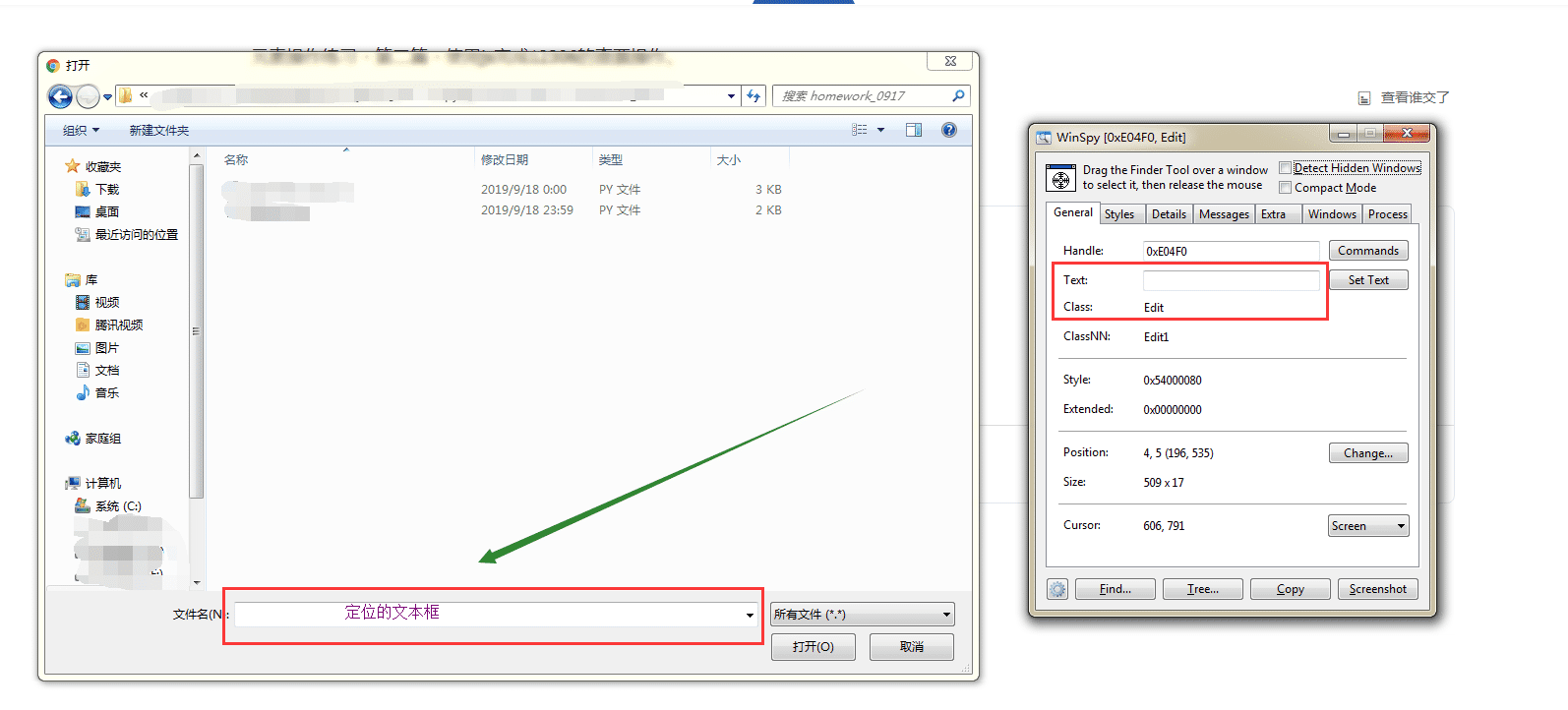Viewport: 1568px width, 710px height.
Task: Click the 打开(O) button
Action: coord(813,647)
